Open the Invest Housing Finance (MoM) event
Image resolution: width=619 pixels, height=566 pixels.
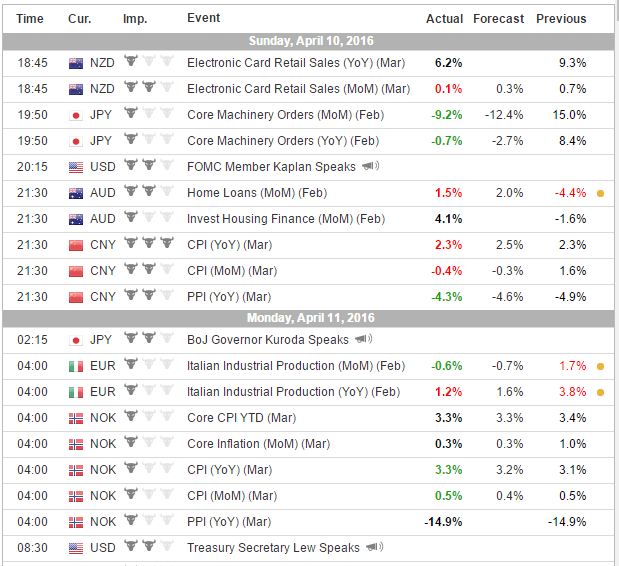[285, 218]
